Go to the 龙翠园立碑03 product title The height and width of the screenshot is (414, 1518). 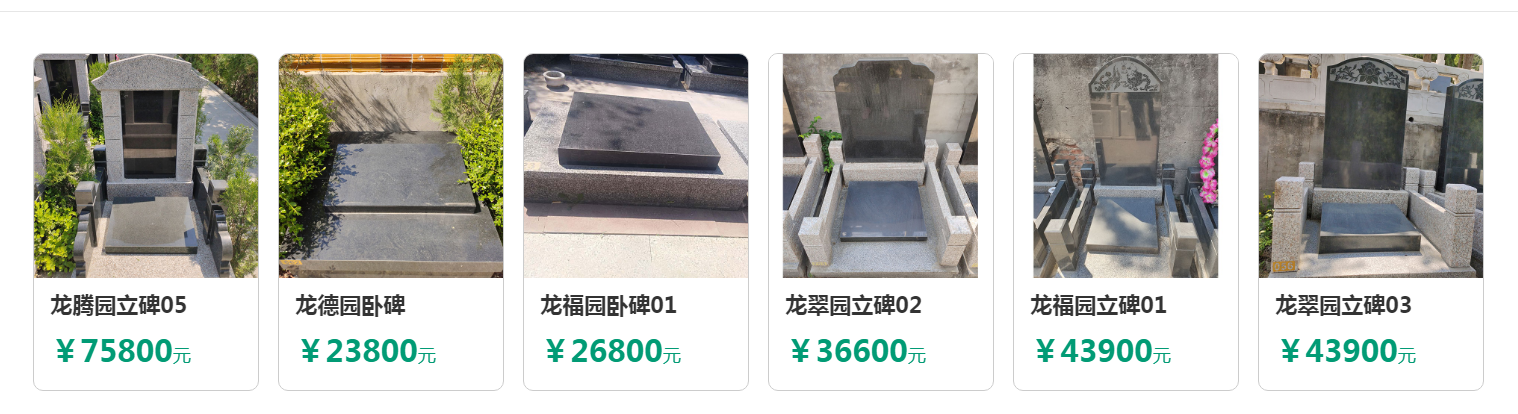[x=1344, y=305]
